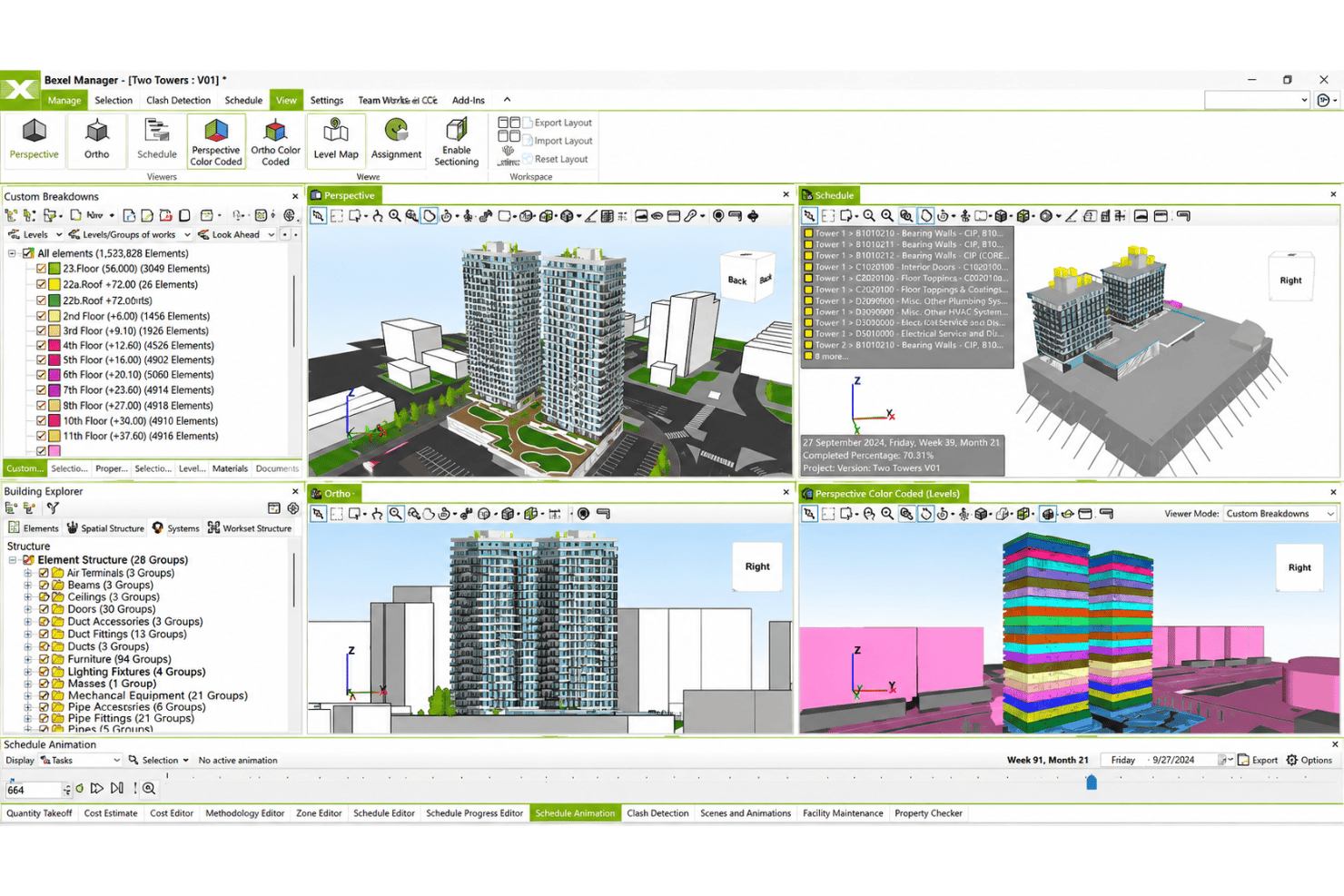Open the Selection menu in Schedule Animation

[159, 760]
